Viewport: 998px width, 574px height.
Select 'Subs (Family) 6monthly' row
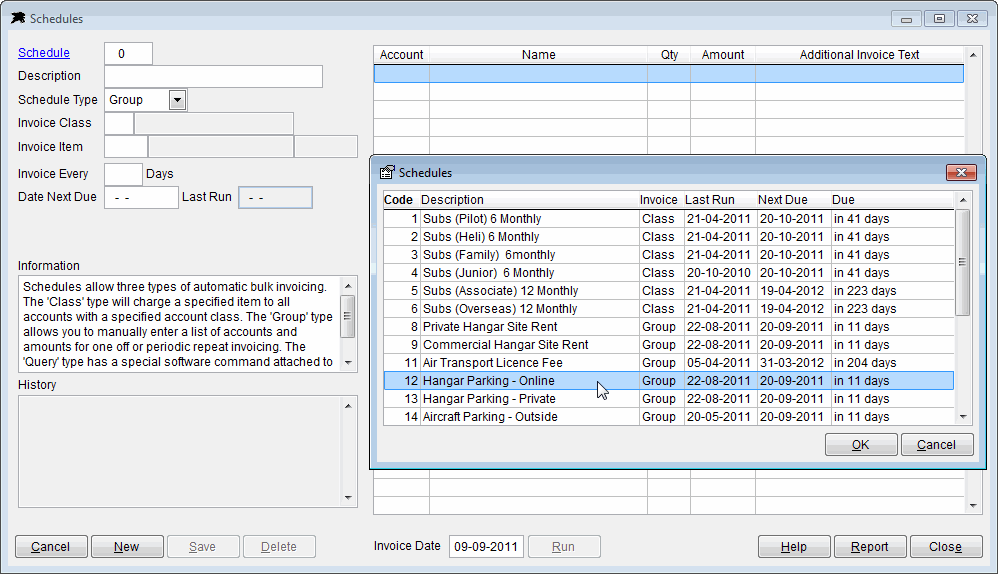pyautogui.click(x=668, y=255)
